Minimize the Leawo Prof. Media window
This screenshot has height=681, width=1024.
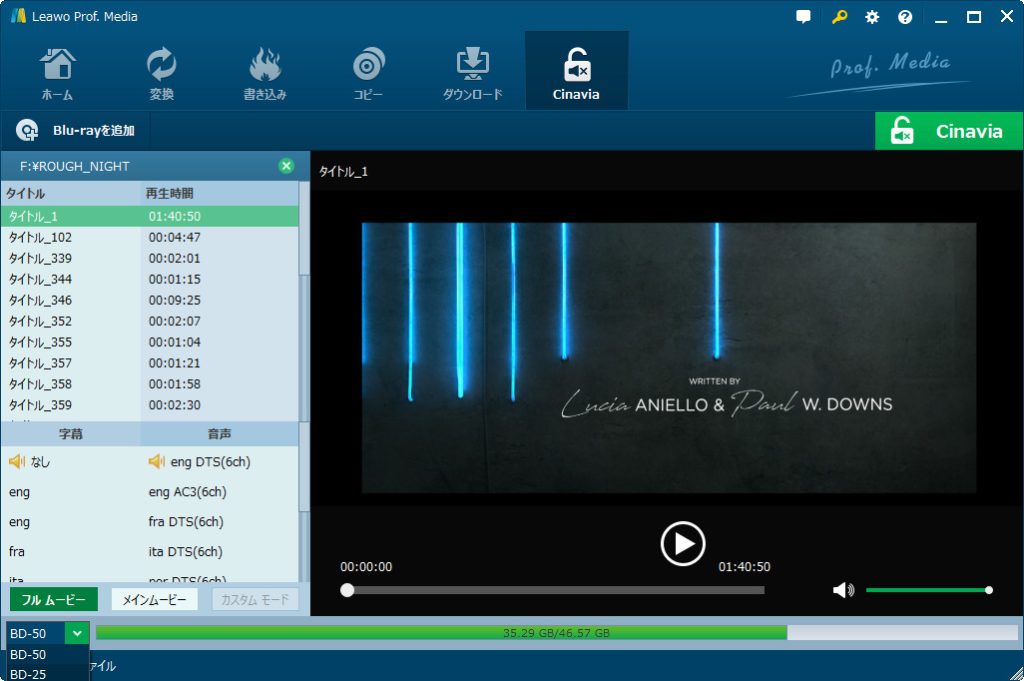pos(940,17)
